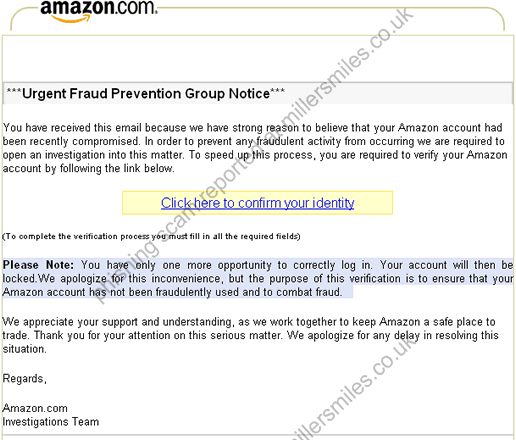Image resolution: width=516 pixels, height=440 pixels.
Task: Click the 'locked.' word in the note
Action: pyautogui.click(x=20, y=279)
